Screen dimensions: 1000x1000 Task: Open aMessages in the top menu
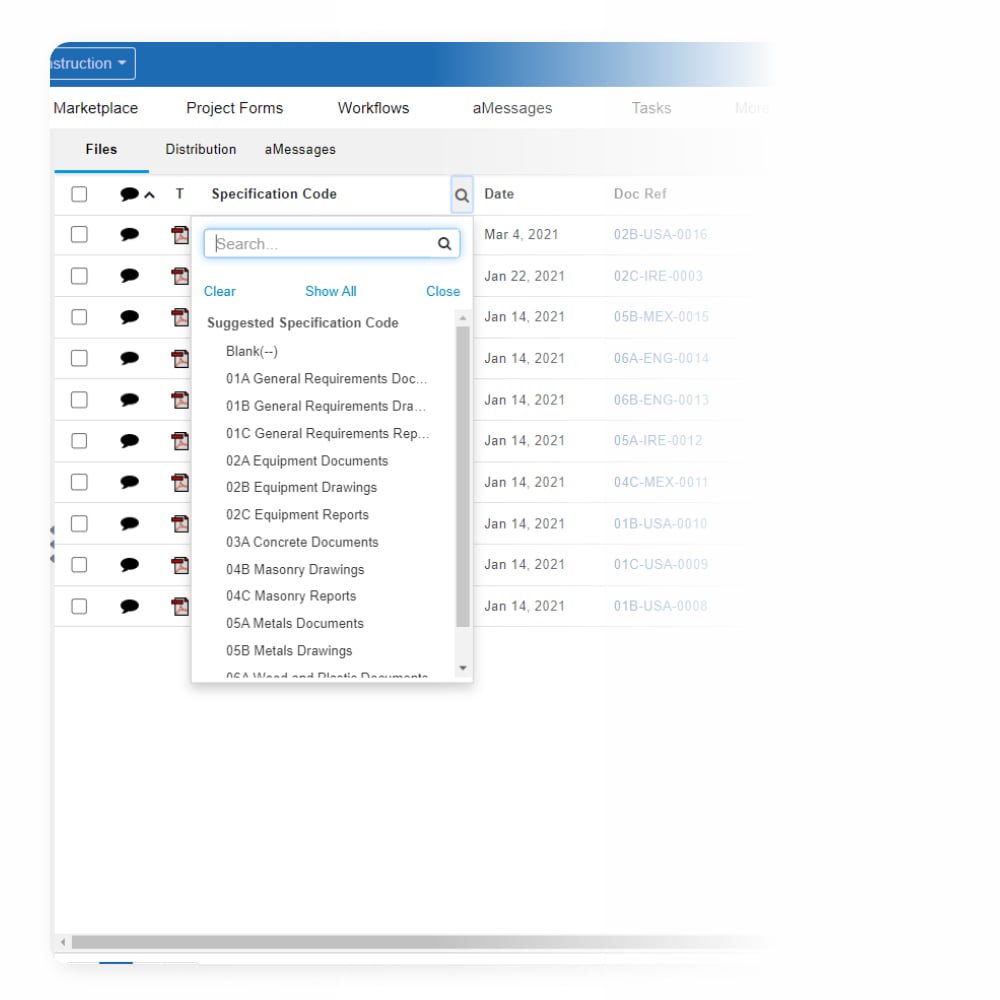click(512, 108)
